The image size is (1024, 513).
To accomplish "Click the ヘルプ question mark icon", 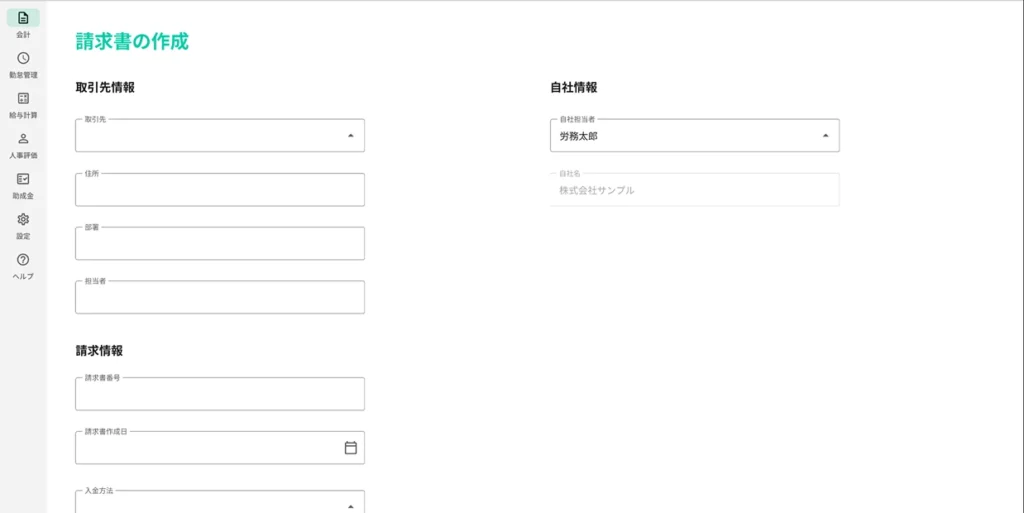I will pyautogui.click(x=23, y=260).
